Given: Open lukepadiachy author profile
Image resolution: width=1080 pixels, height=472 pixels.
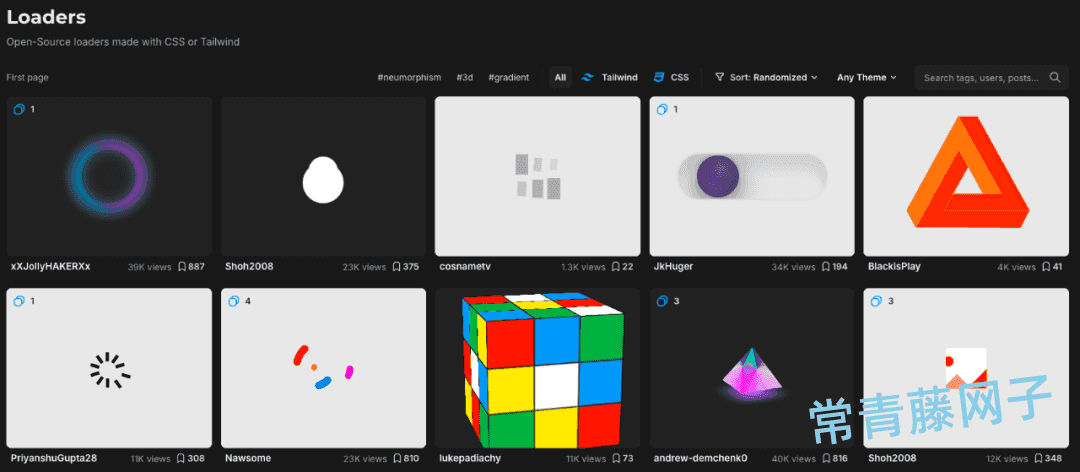Looking at the screenshot, I should click(470, 458).
